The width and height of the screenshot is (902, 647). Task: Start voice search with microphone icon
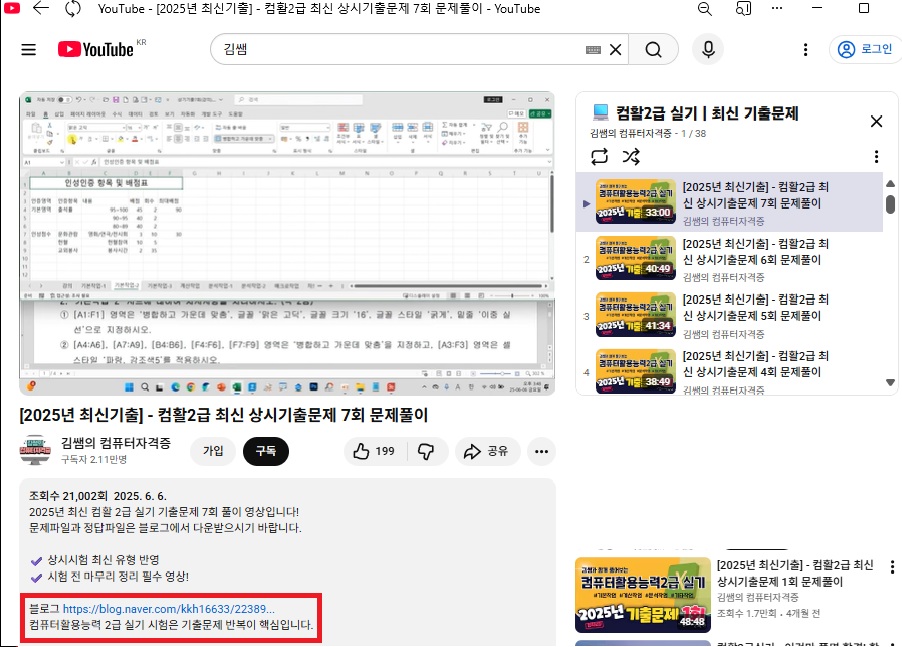pyautogui.click(x=708, y=49)
